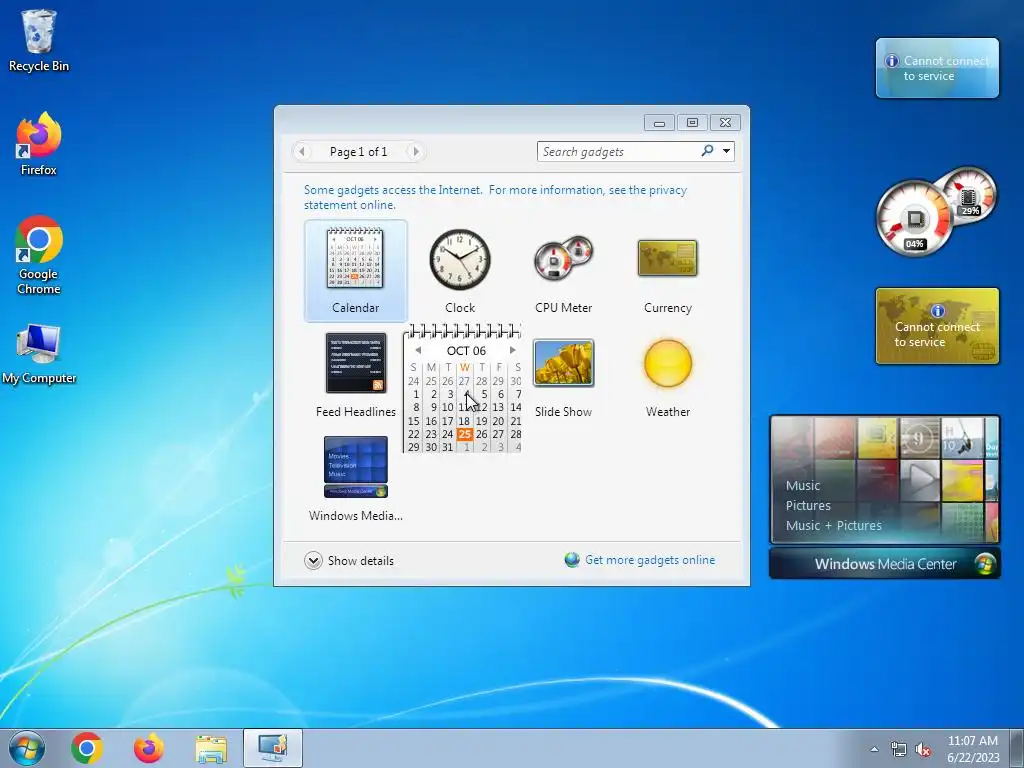The height and width of the screenshot is (768, 1024).
Task: Close the gadget gallery window
Action: (x=725, y=122)
